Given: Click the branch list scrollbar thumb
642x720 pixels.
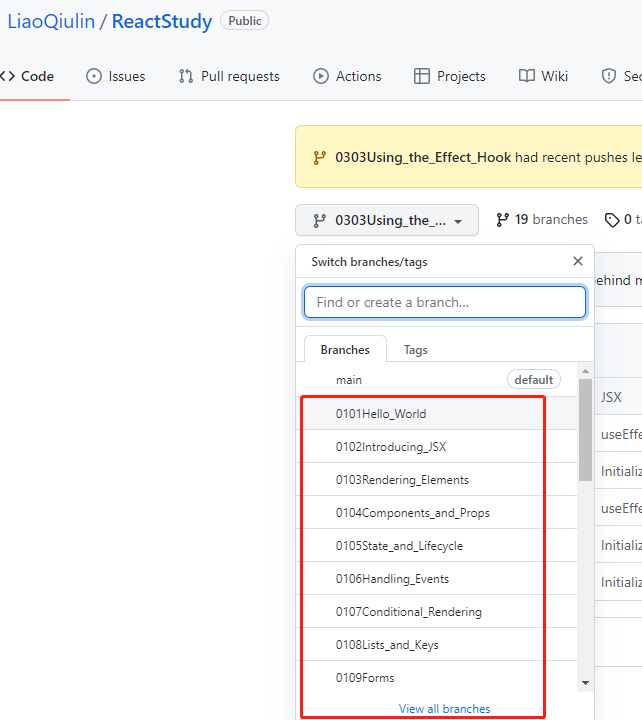Looking at the screenshot, I should pyautogui.click(x=585, y=429).
